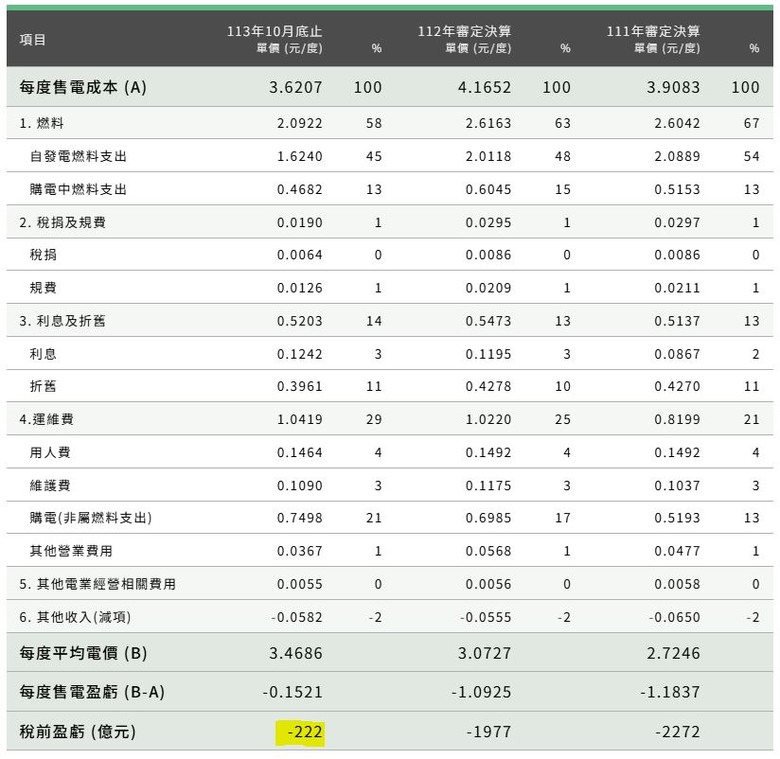
Task: Select value 0.4278
Action: pyautogui.click(x=488, y=386)
